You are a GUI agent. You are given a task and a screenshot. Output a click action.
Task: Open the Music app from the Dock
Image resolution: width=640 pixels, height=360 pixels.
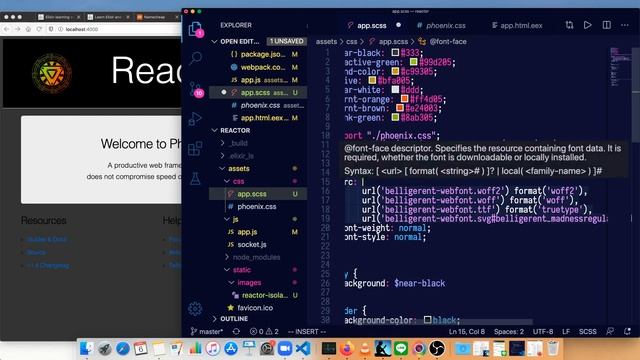tap(213, 349)
